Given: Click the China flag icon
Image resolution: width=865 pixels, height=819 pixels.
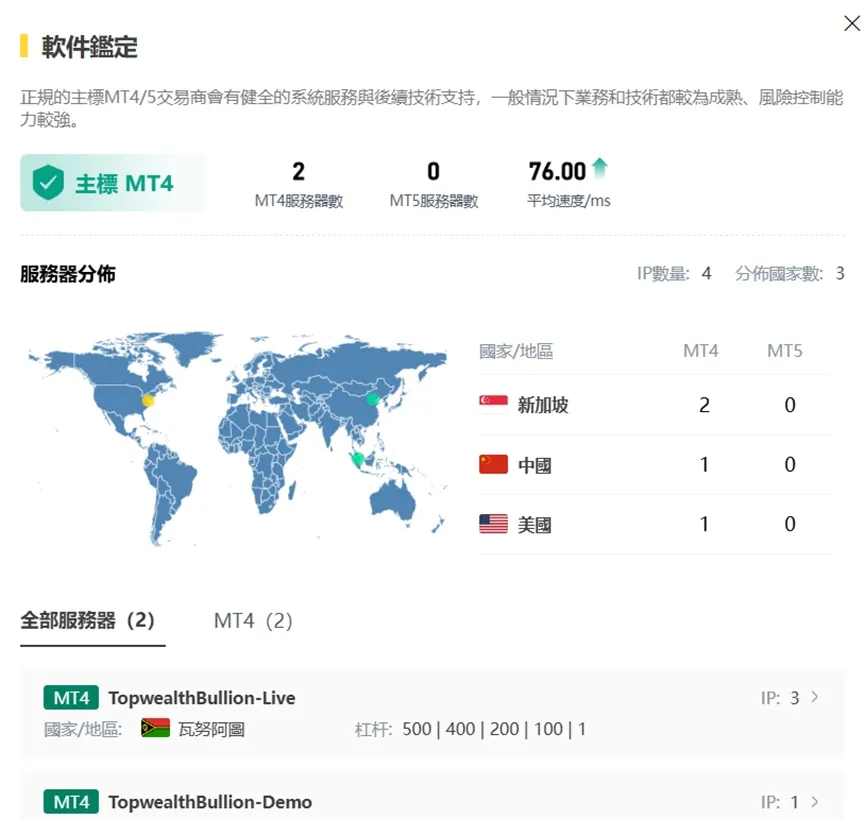Looking at the screenshot, I should [x=493, y=464].
